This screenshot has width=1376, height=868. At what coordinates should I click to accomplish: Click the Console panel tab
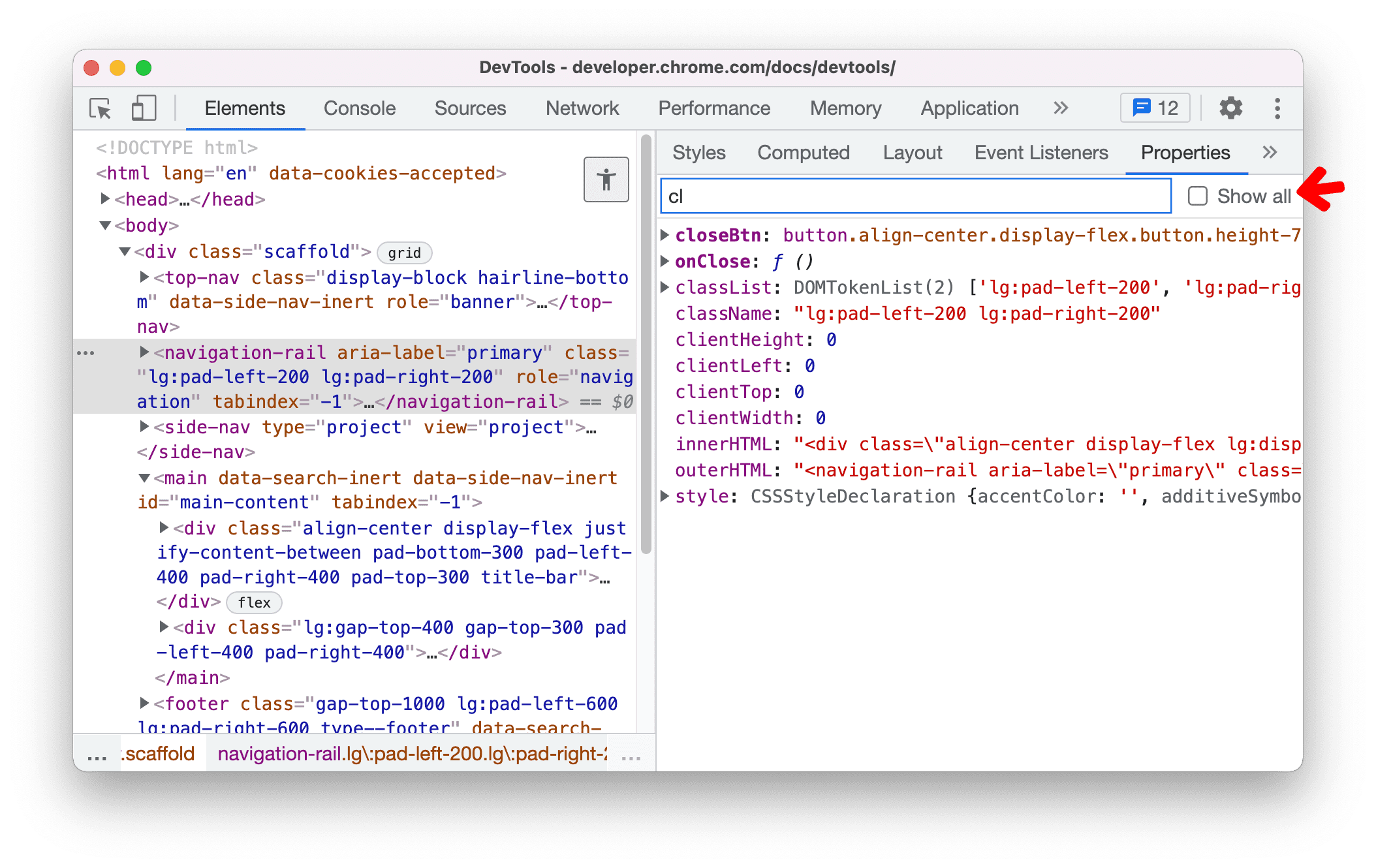pyautogui.click(x=358, y=107)
